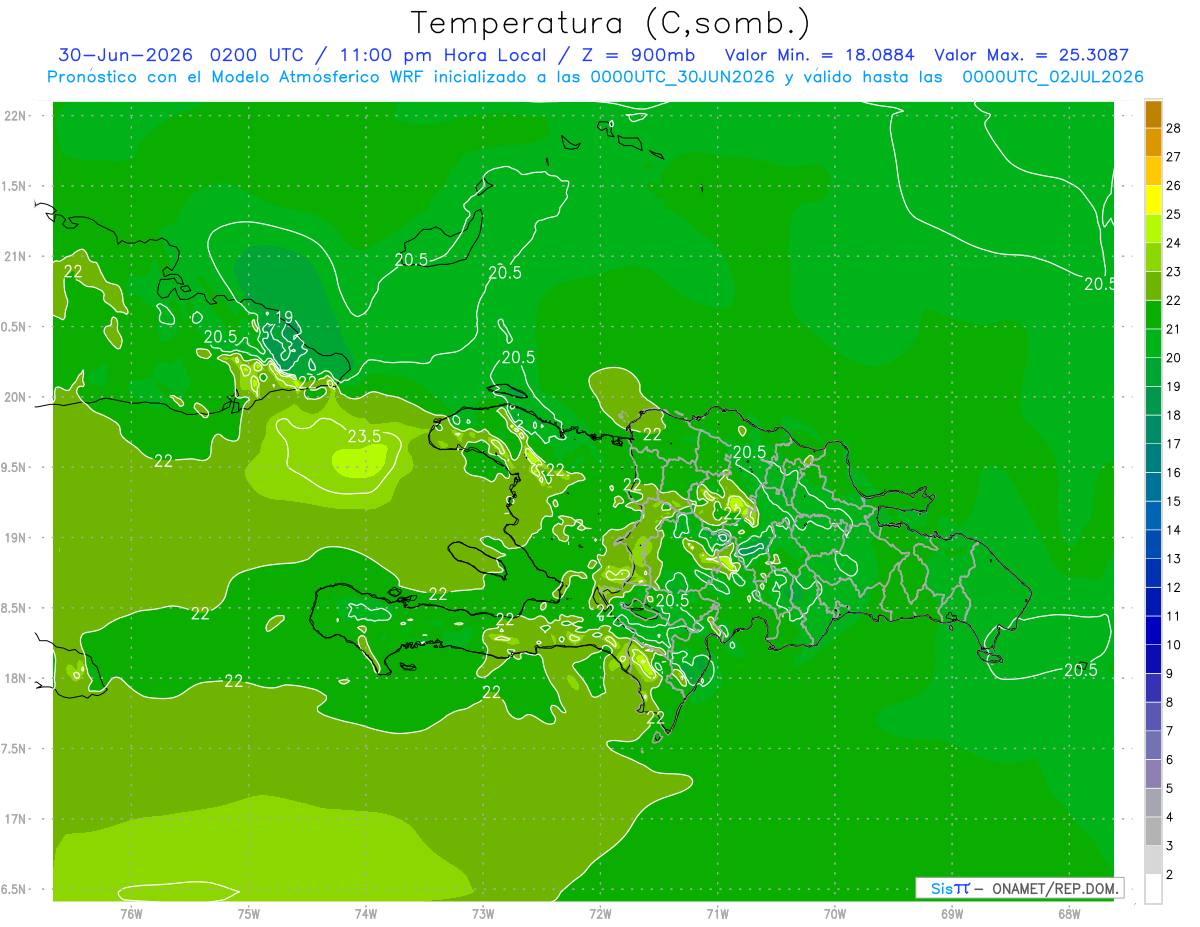Click the '19N' latitude axis label
The image size is (1200, 927).
14,538
